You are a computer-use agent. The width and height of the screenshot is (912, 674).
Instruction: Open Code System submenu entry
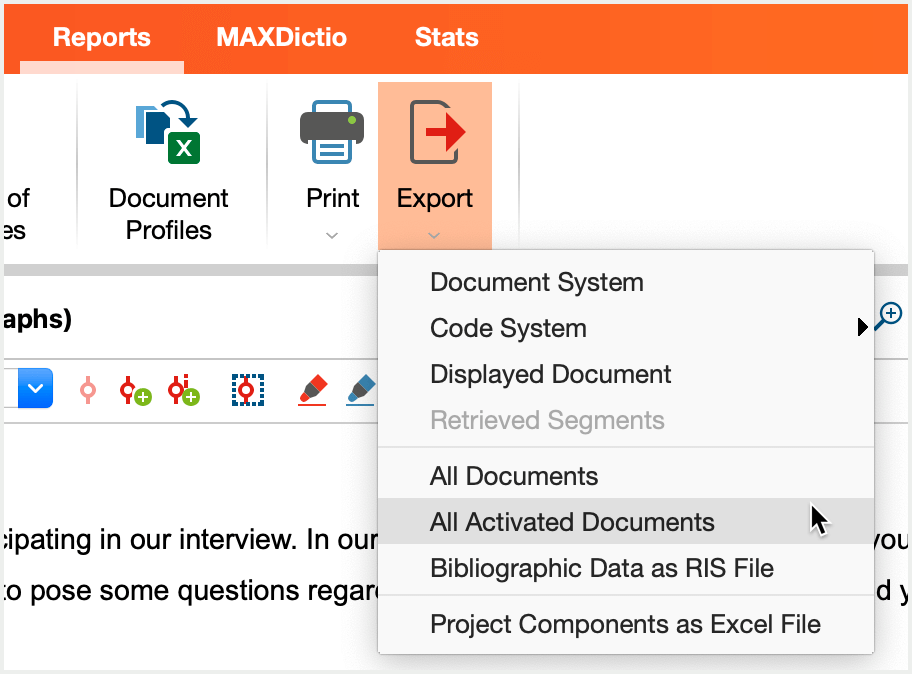pyautogui.click(x=626, y=328)
